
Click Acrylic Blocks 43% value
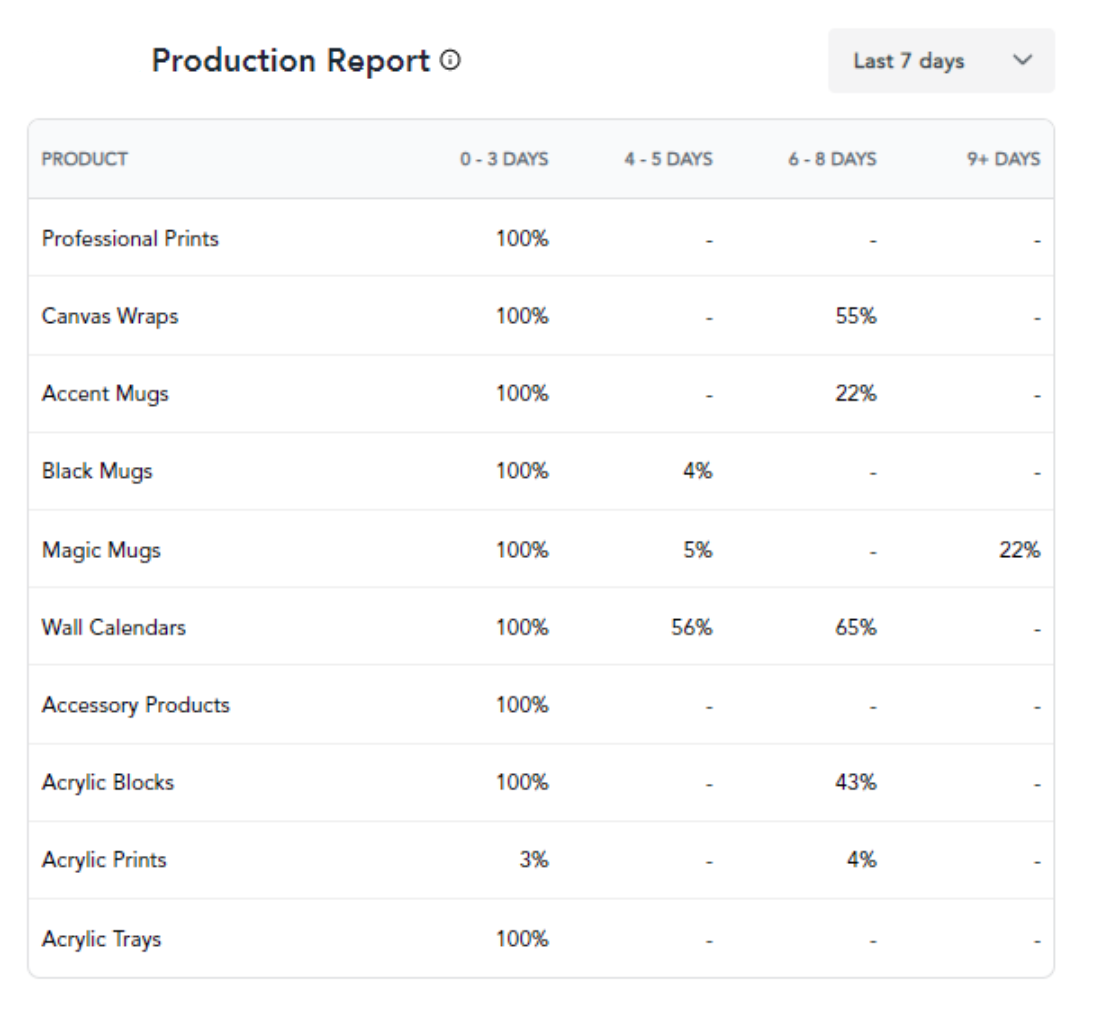(856, 782)
